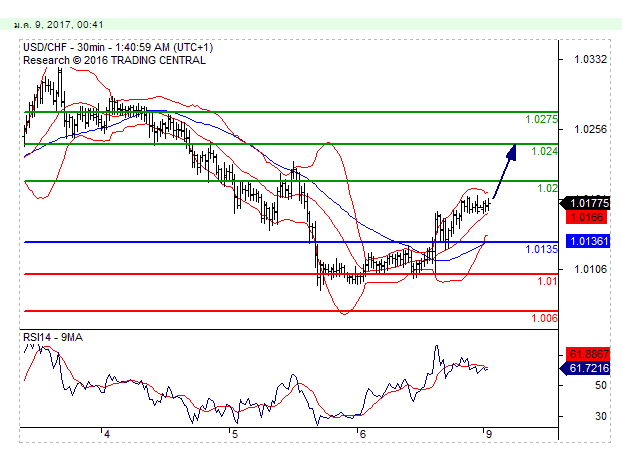The height and width of the screenshot is (459, 622).
Task: Click the RSI axis value 30
Action: (601, 416)
